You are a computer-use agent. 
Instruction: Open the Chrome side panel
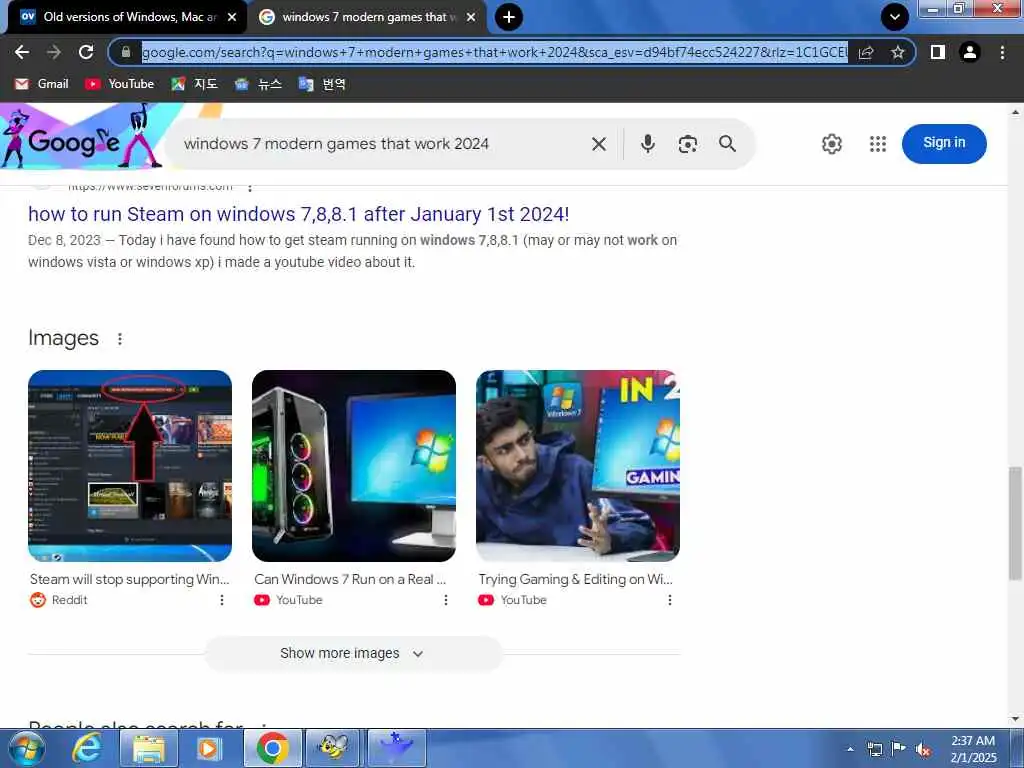point(938,52)
